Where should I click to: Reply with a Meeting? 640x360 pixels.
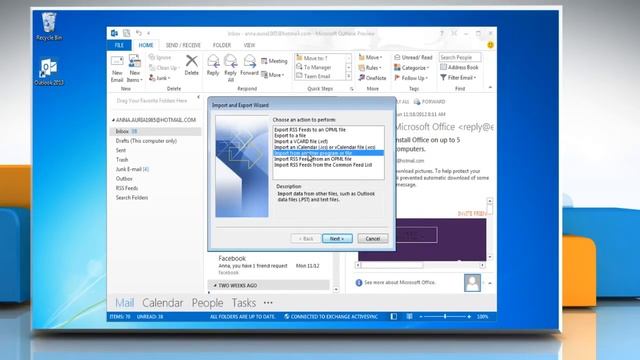pyautogui.click(x=274, y=61)
